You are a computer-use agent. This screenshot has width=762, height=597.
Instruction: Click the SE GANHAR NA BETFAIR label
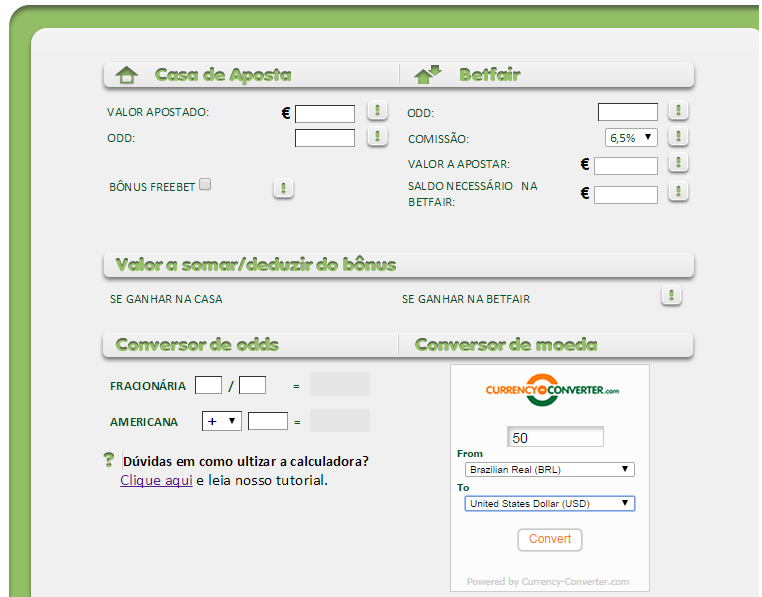point(466,299)
